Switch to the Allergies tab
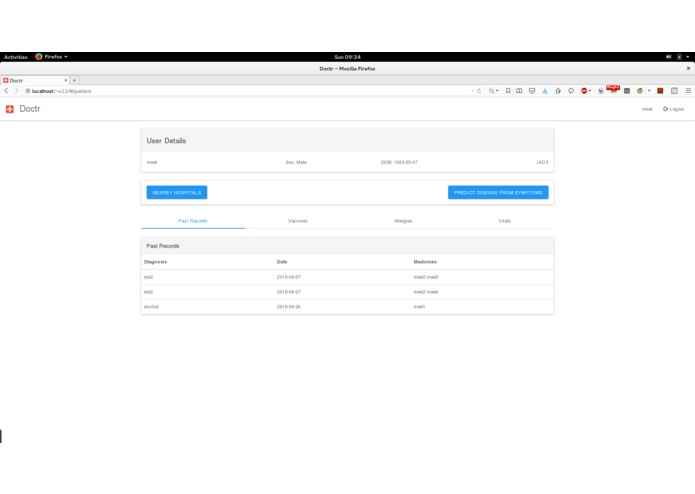The height and width of the screenshot is (494, 695). click(403, 221)
